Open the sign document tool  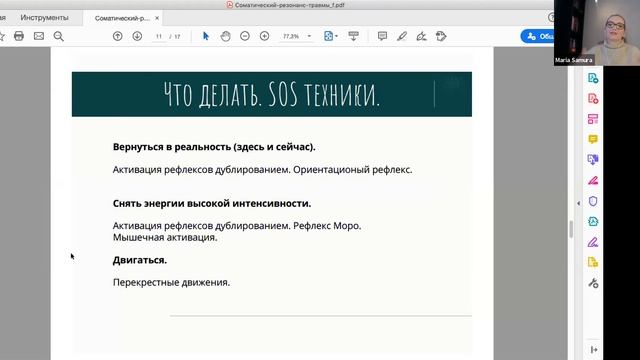421,36
